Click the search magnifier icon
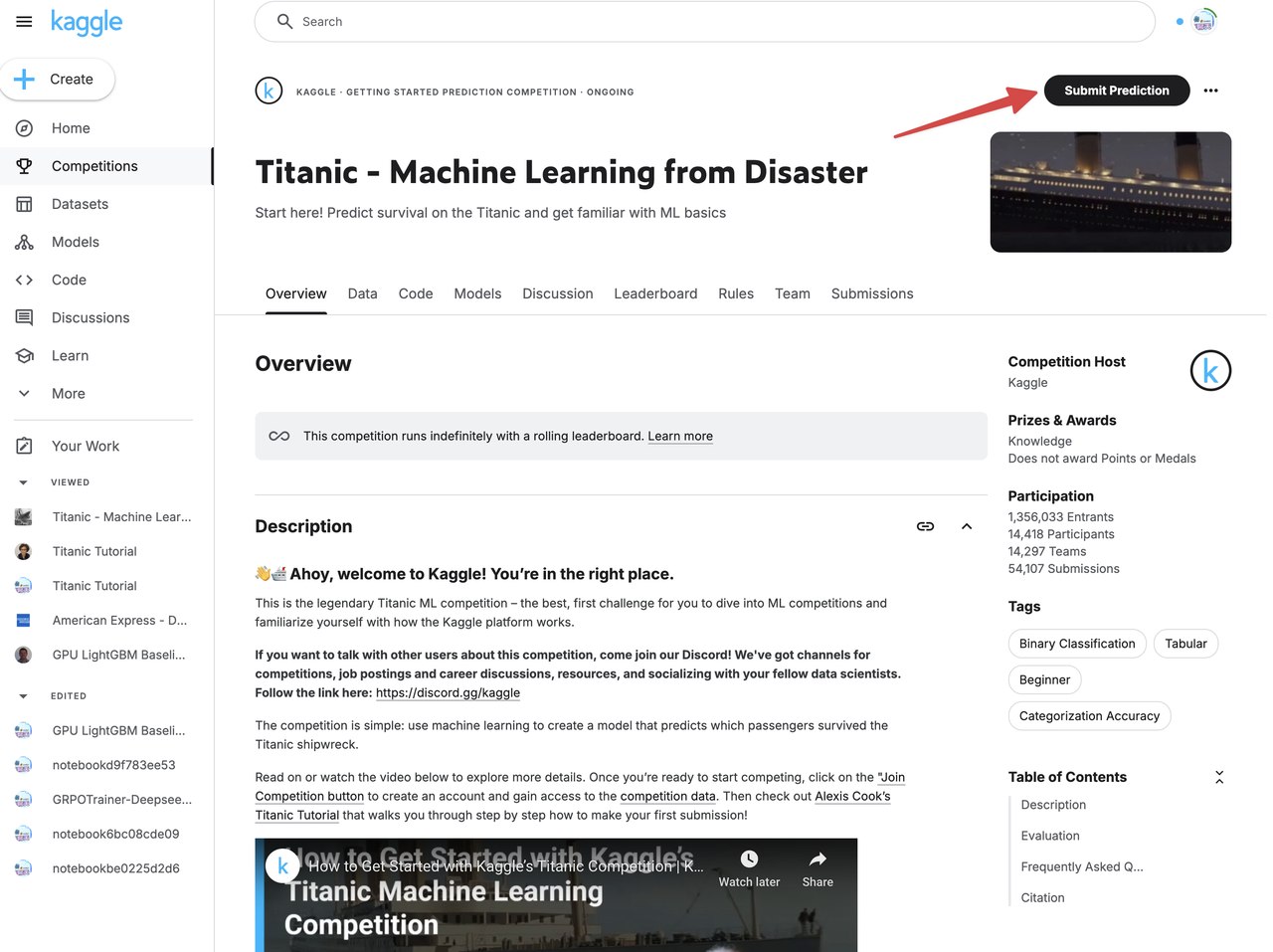Screen dimensions: 1273x952 tap(285, 22)
